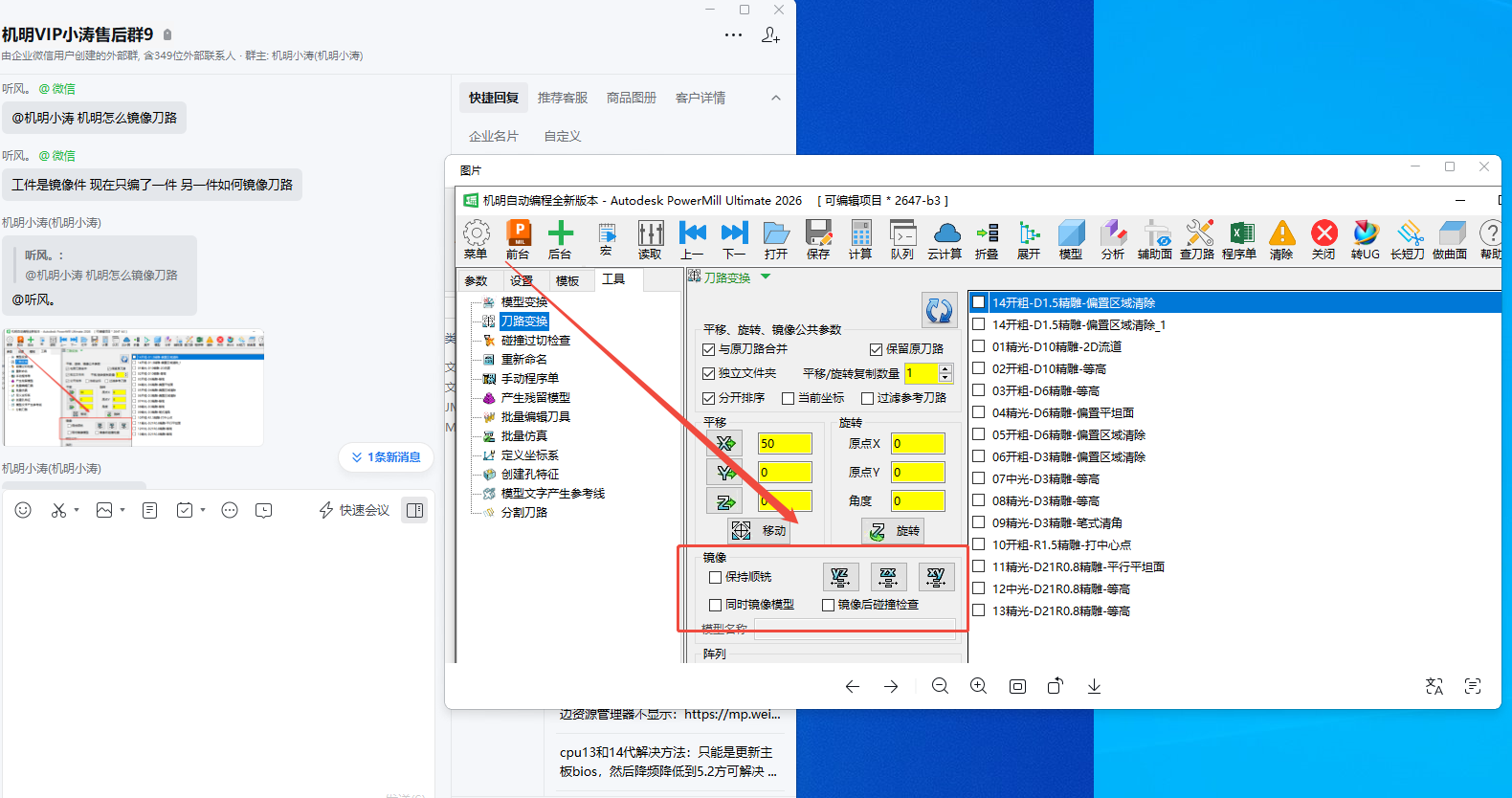The width and height of the screenshot is (1512, 798).
Task: Fit image to original size icon
Action: coord(1017,686)
